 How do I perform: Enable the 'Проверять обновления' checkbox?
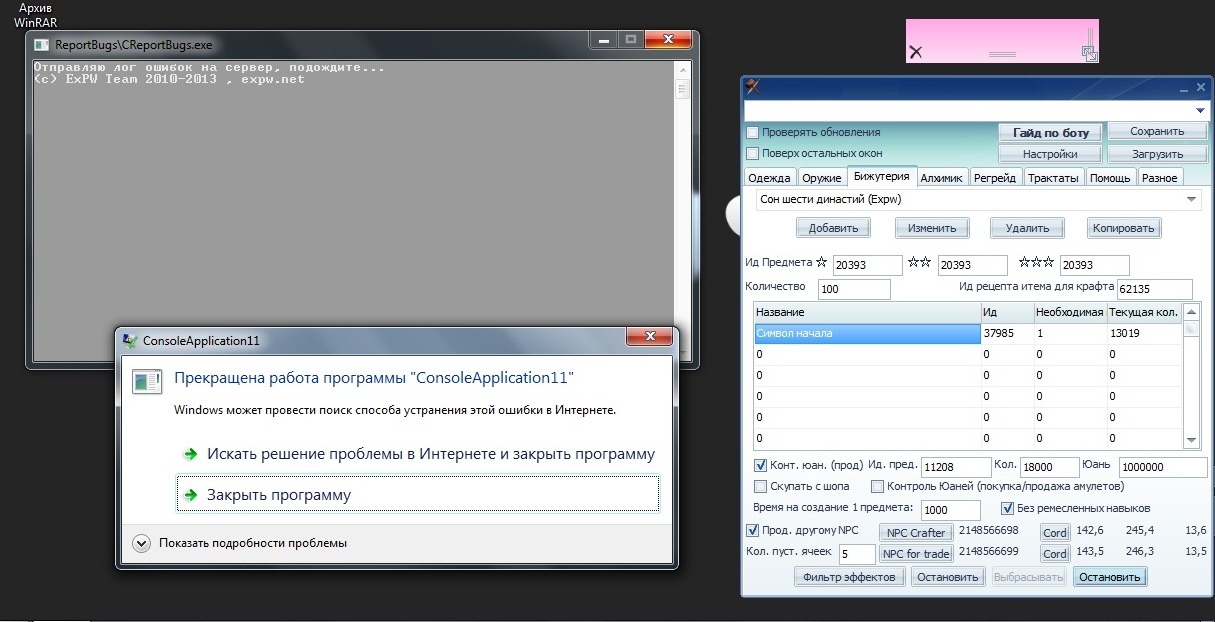pyautogui.click(x=753, y=132)
